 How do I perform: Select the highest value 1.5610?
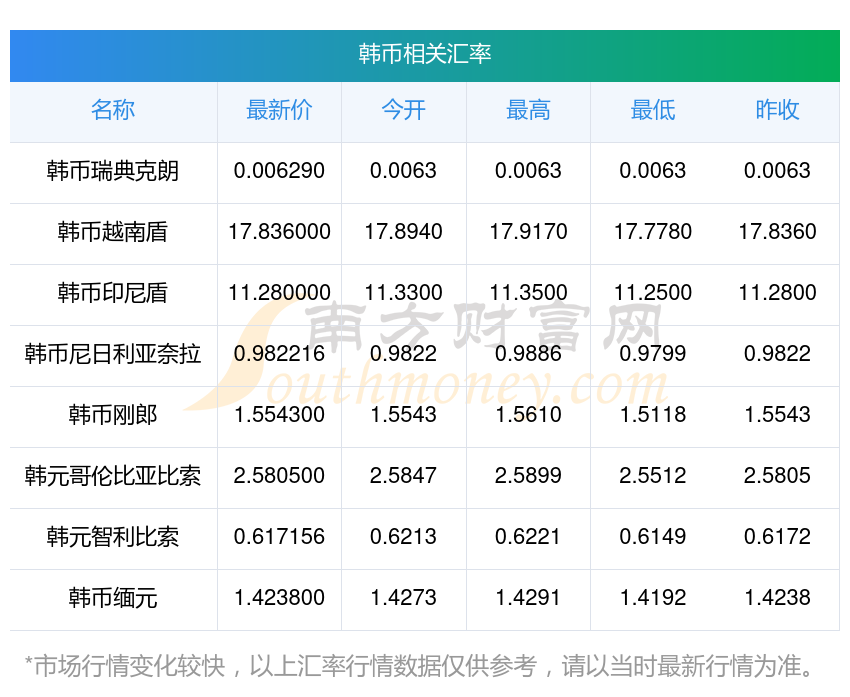point(528,415)
